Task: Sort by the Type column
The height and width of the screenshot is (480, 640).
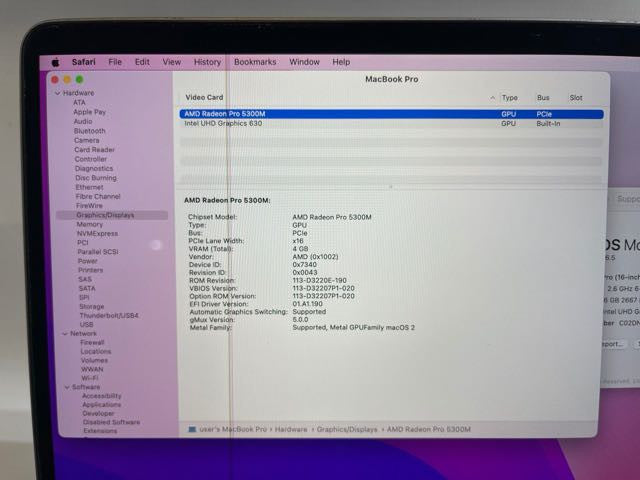Action: [510, 98]
